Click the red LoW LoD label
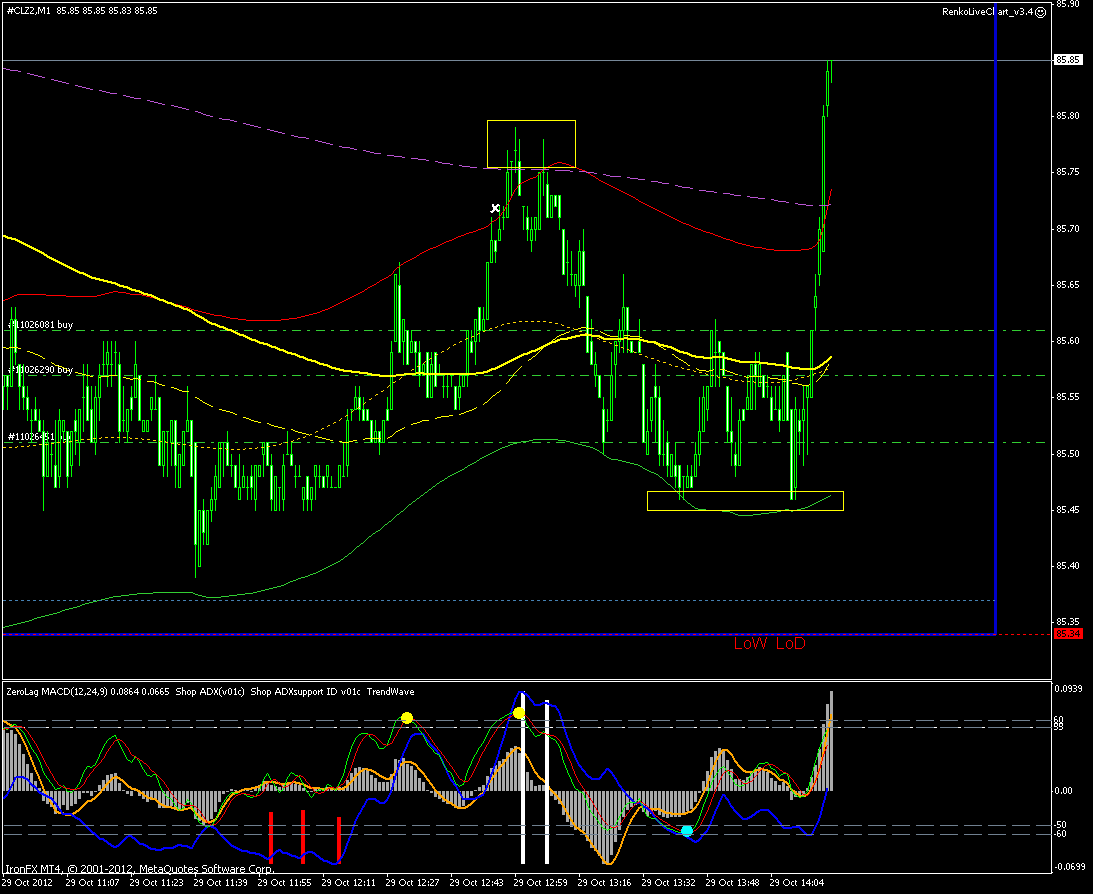Screen dimensions: 1093x894 point(770,644)
